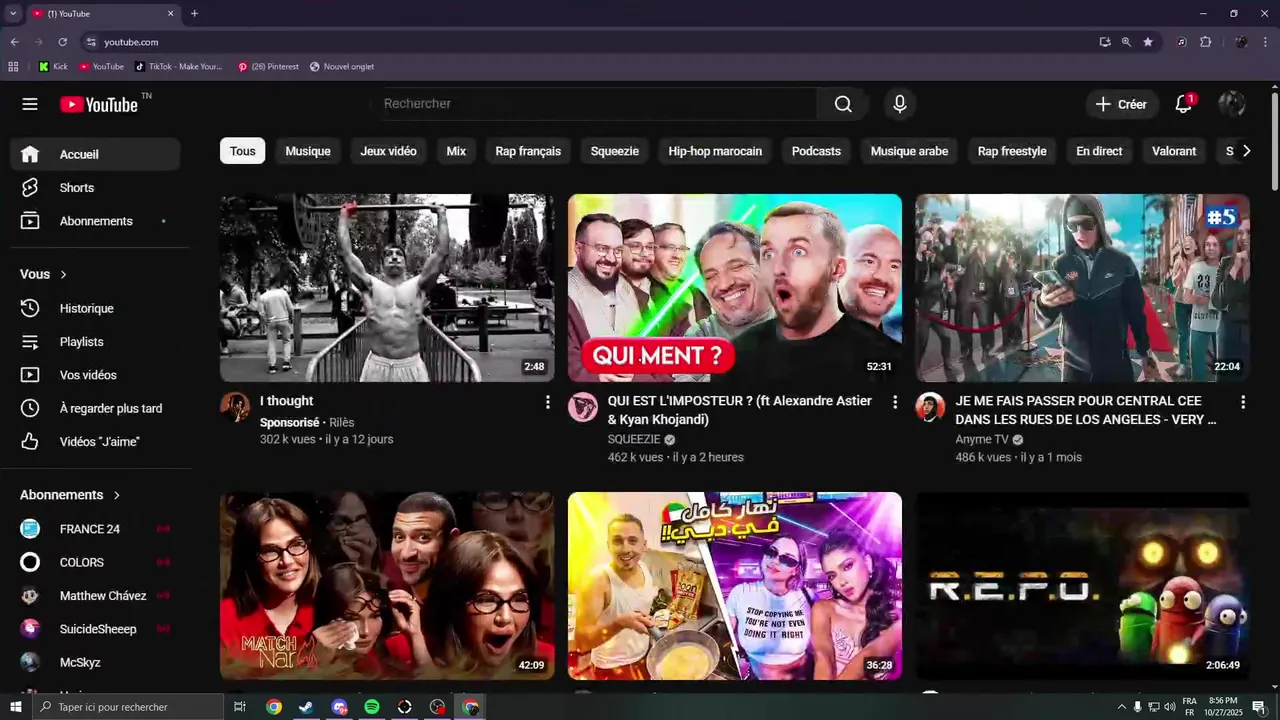Open options for "I thought" video
Image resolution: width=1280 pixels, height=720 pixels.
point(547,402)
